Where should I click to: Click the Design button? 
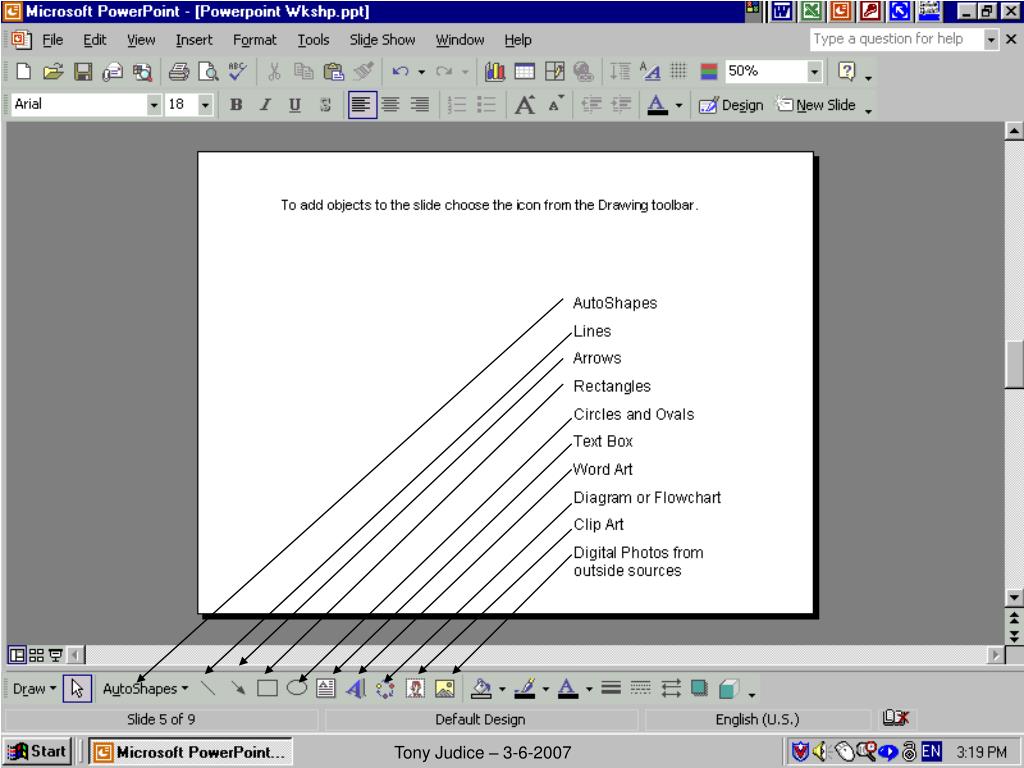click(731, 104)
